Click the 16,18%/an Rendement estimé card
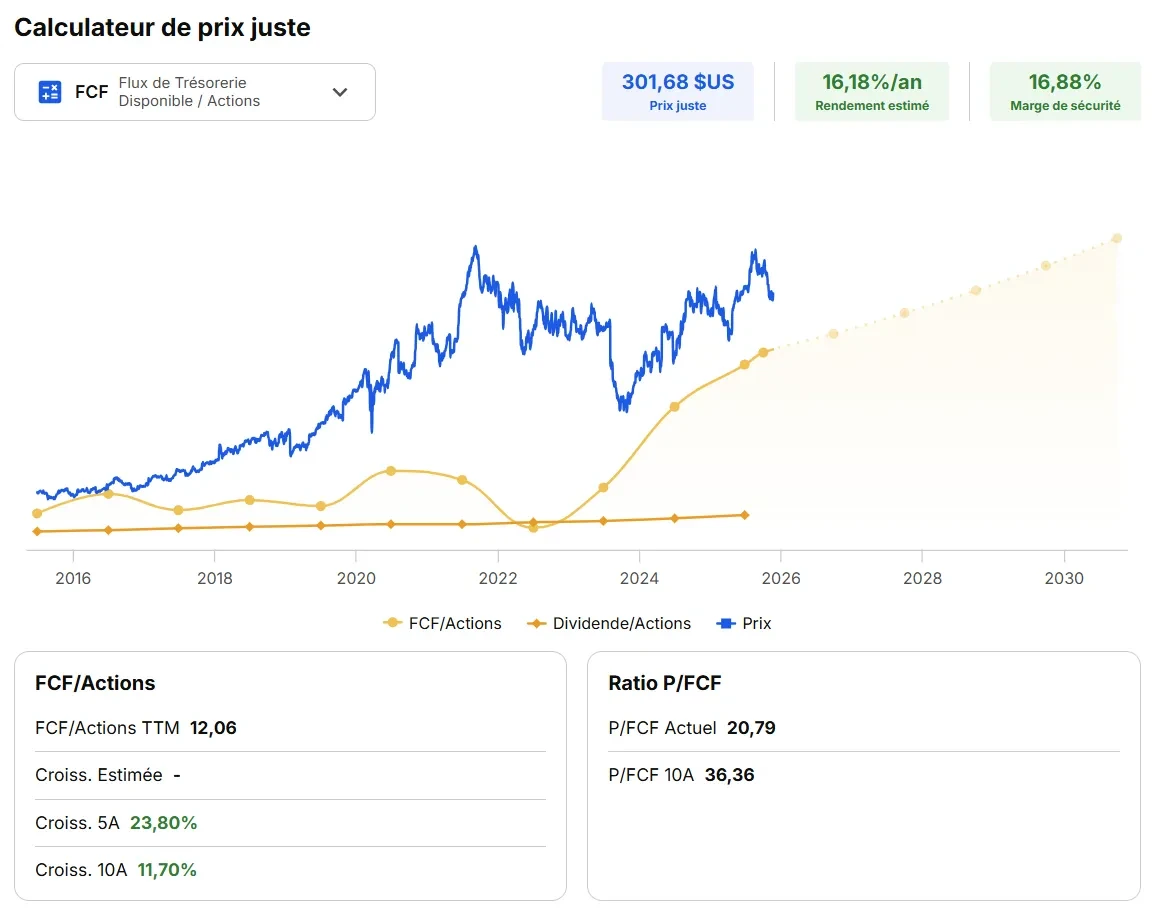The width and height of the screenshot is (1156, 911). click(x=871, y=91)
